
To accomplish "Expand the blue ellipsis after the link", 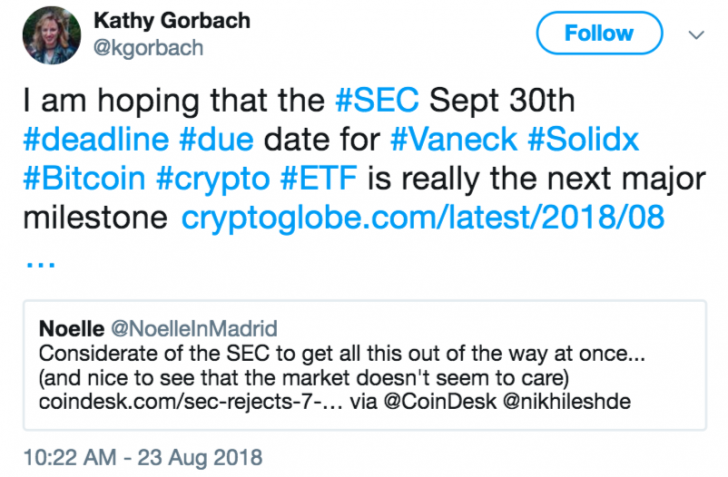I will coord(41,264).
